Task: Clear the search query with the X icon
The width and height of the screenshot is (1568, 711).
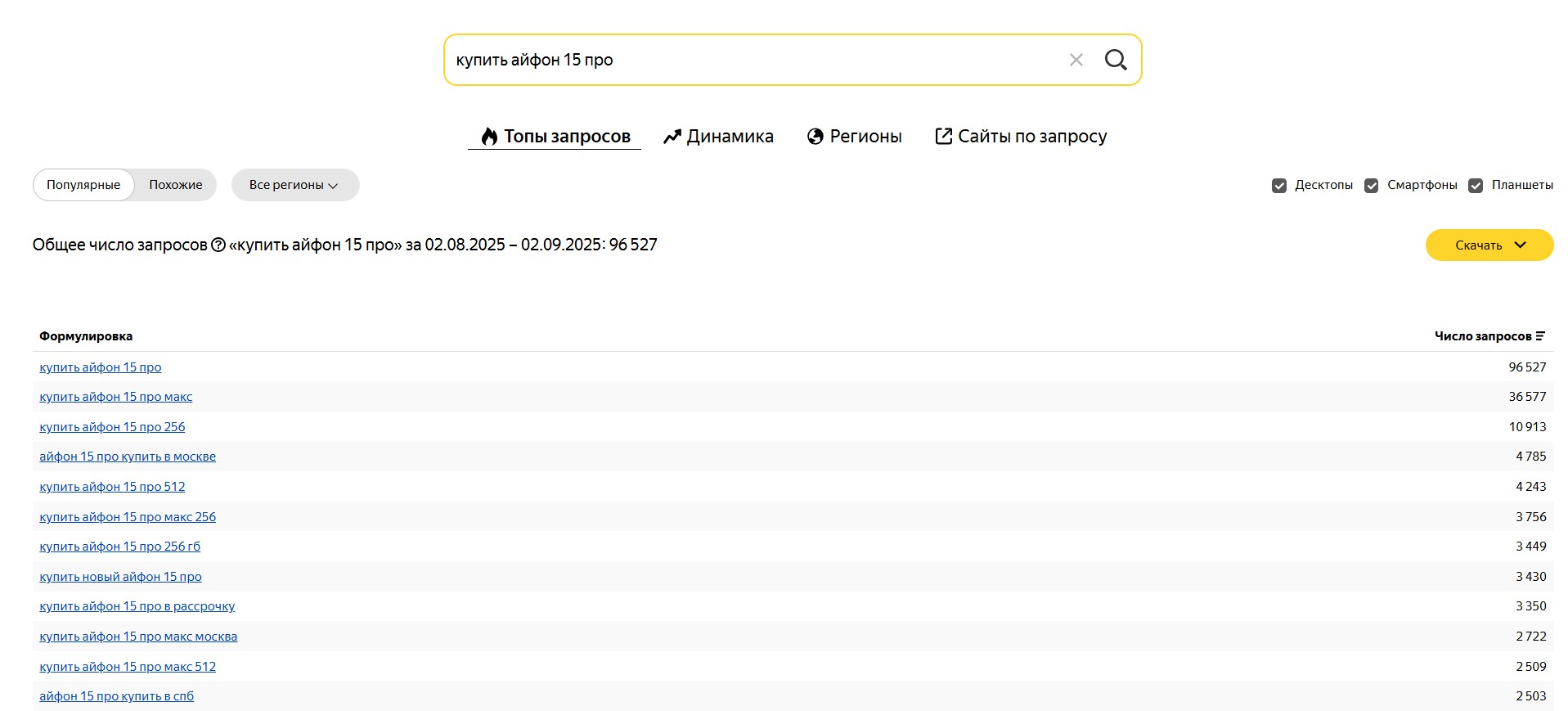Action: pos(1076,60)
